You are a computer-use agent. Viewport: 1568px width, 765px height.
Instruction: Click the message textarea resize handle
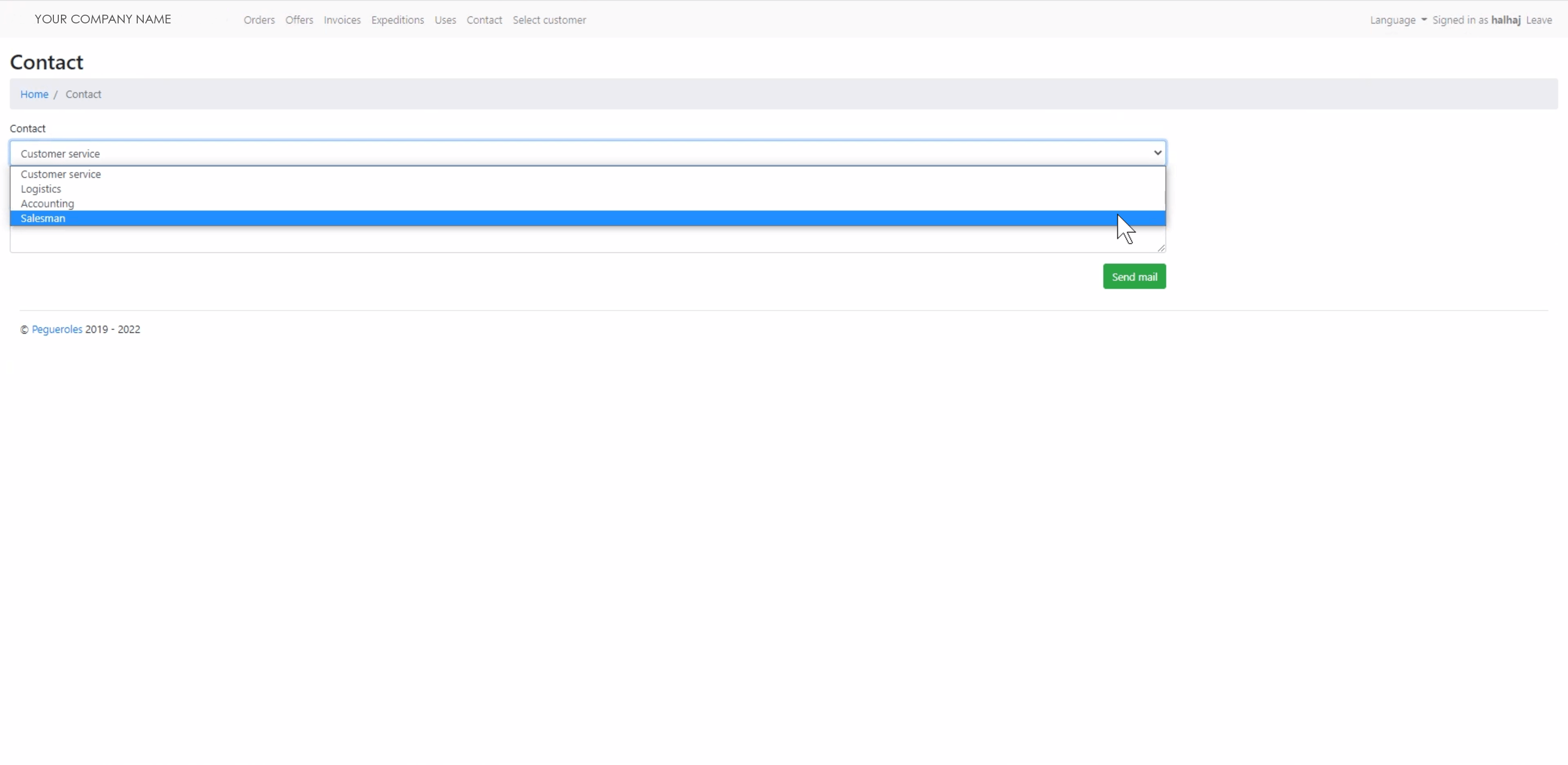point(1161,248)
